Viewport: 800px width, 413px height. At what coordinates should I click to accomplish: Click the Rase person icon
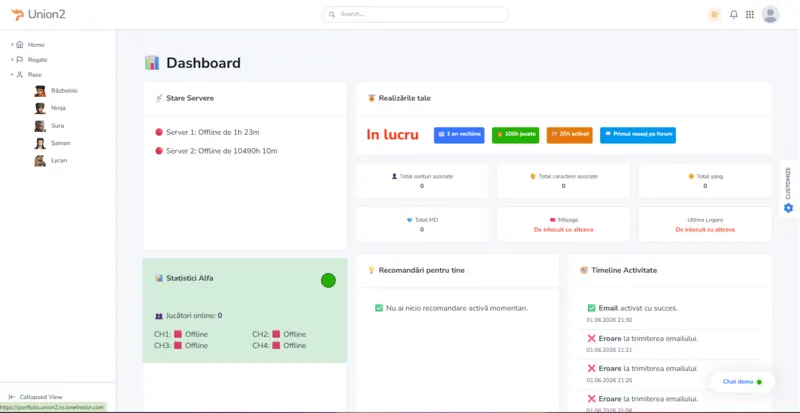20,75
